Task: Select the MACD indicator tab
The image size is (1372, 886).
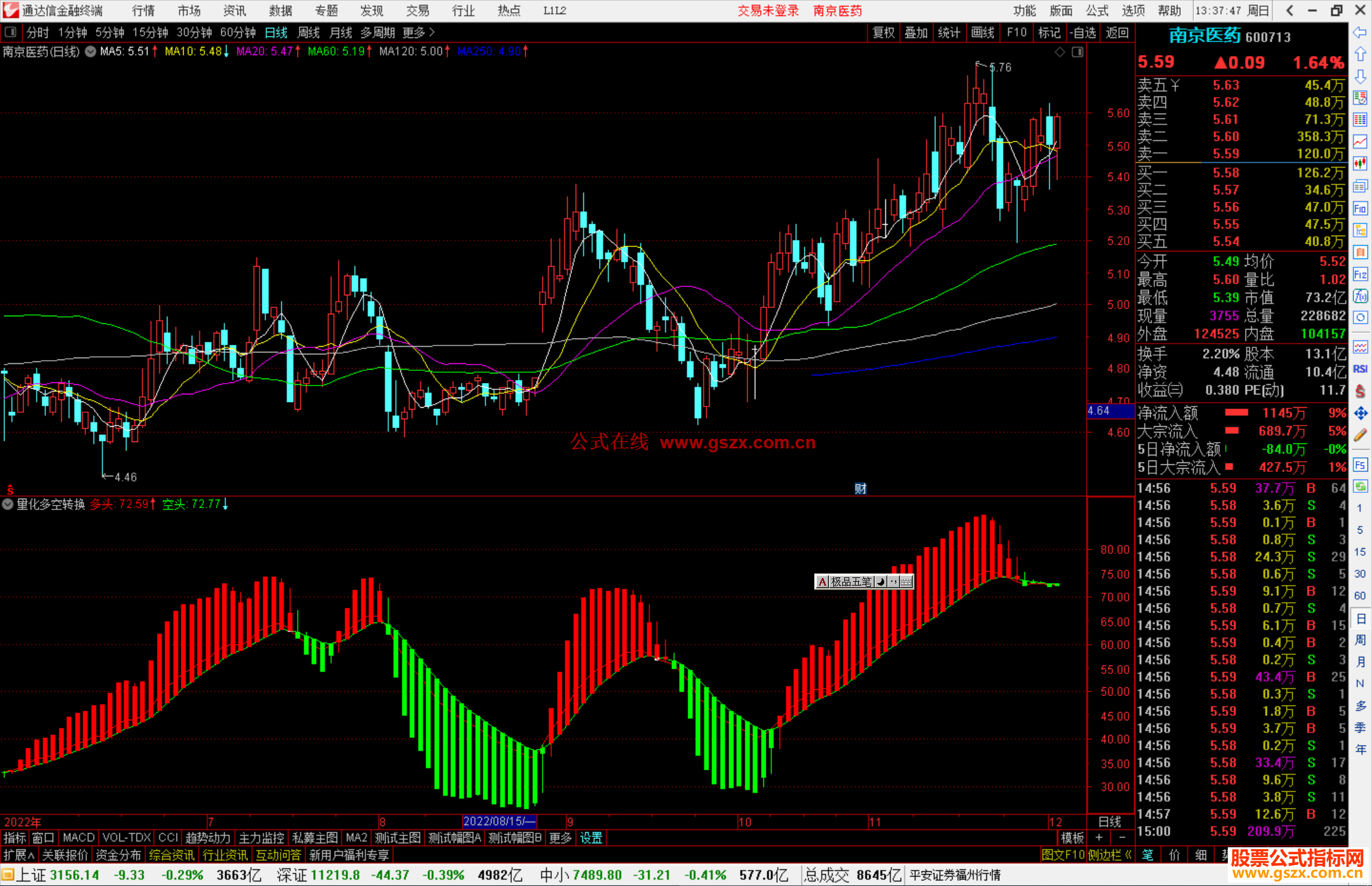Action: click(79, 838)
